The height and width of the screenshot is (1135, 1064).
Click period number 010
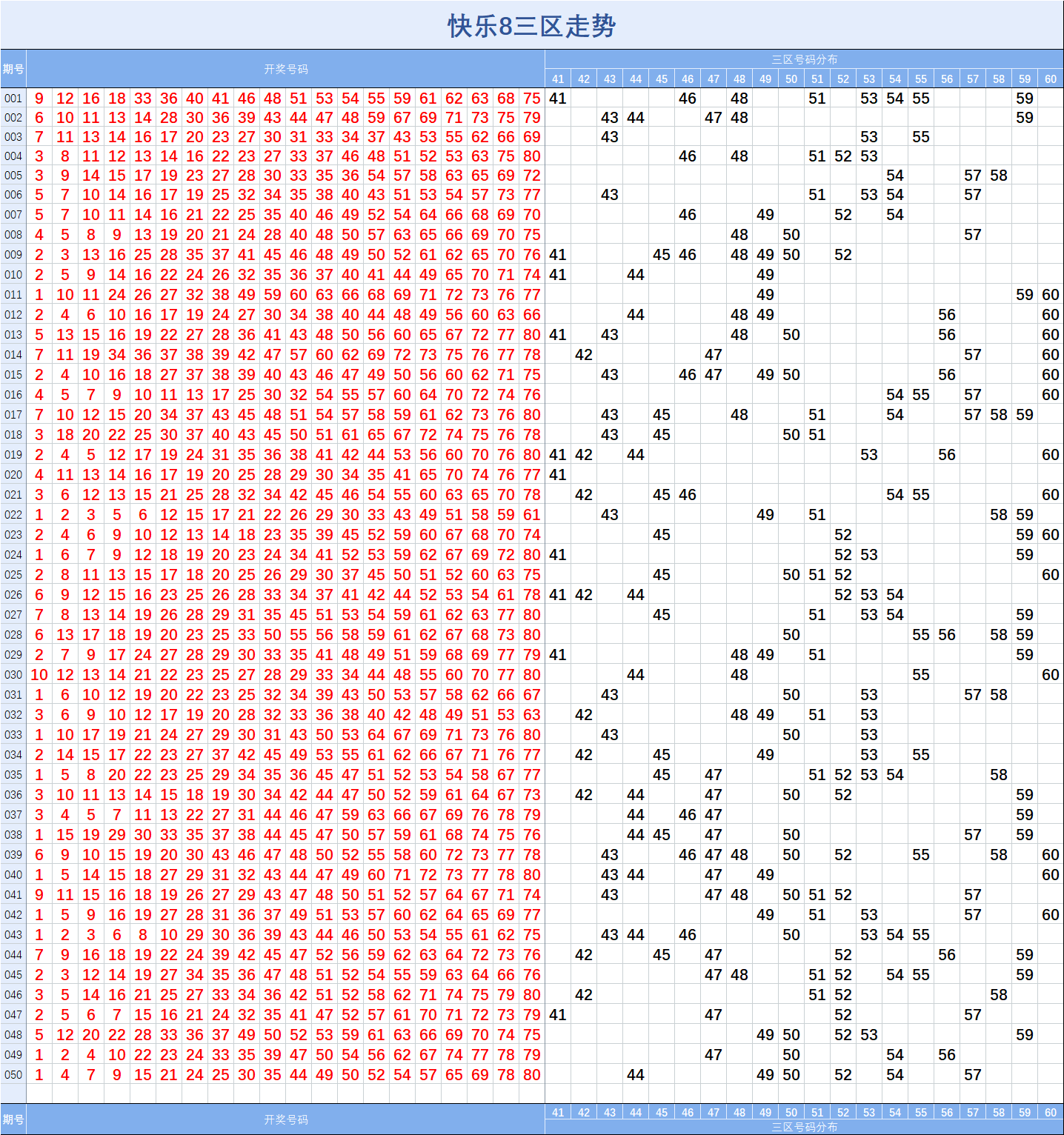(13, 275)
